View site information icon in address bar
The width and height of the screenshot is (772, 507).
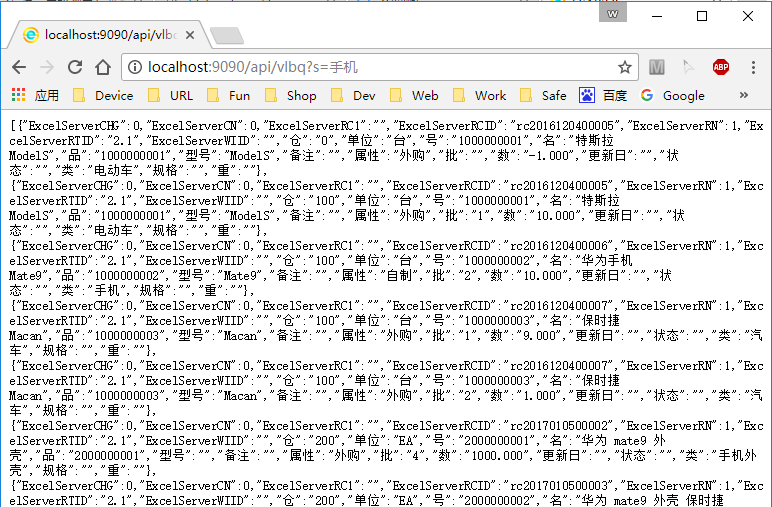coord(135,67)
